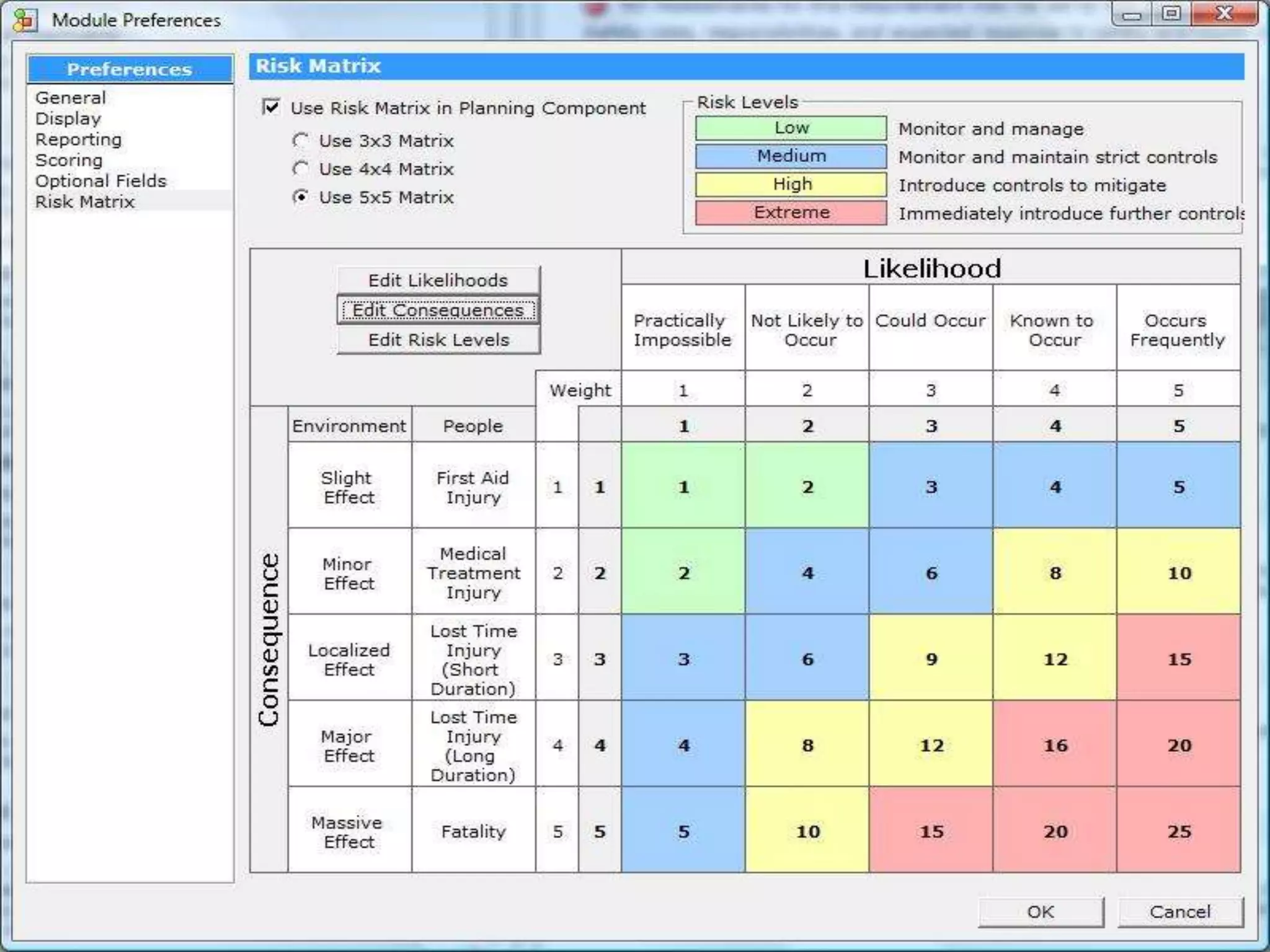
Task: Open the Reporting preferences section
Action: click(x=78, y=139)
